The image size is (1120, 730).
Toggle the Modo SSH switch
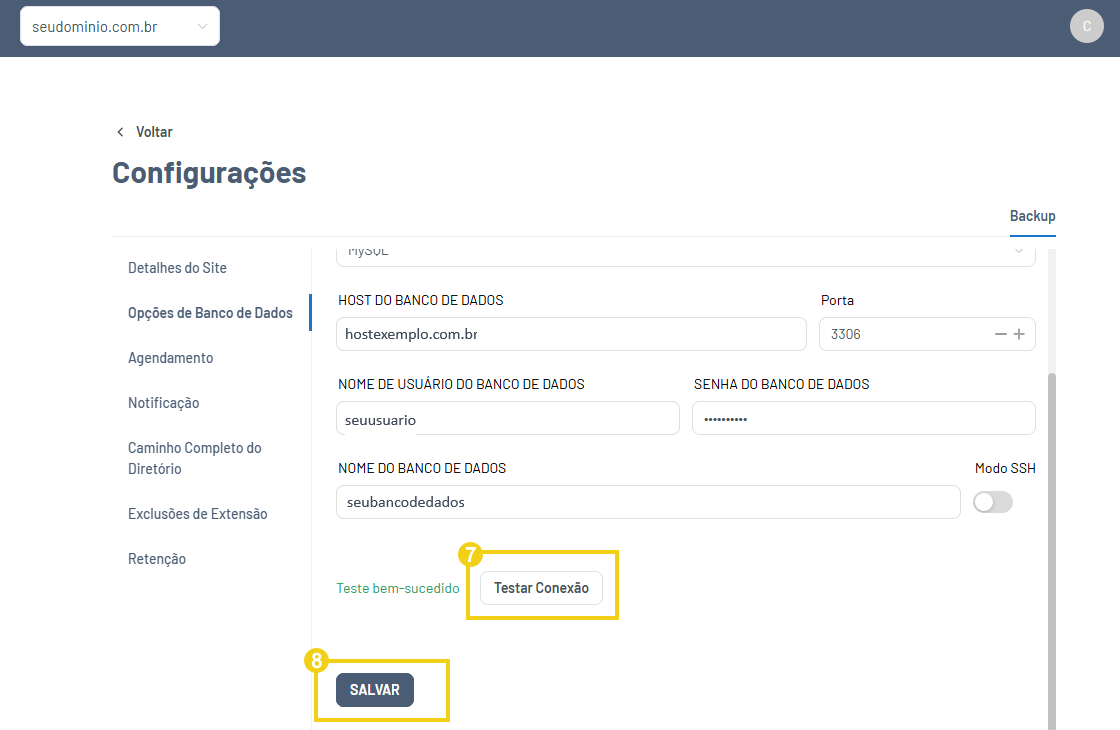point(993,502)
